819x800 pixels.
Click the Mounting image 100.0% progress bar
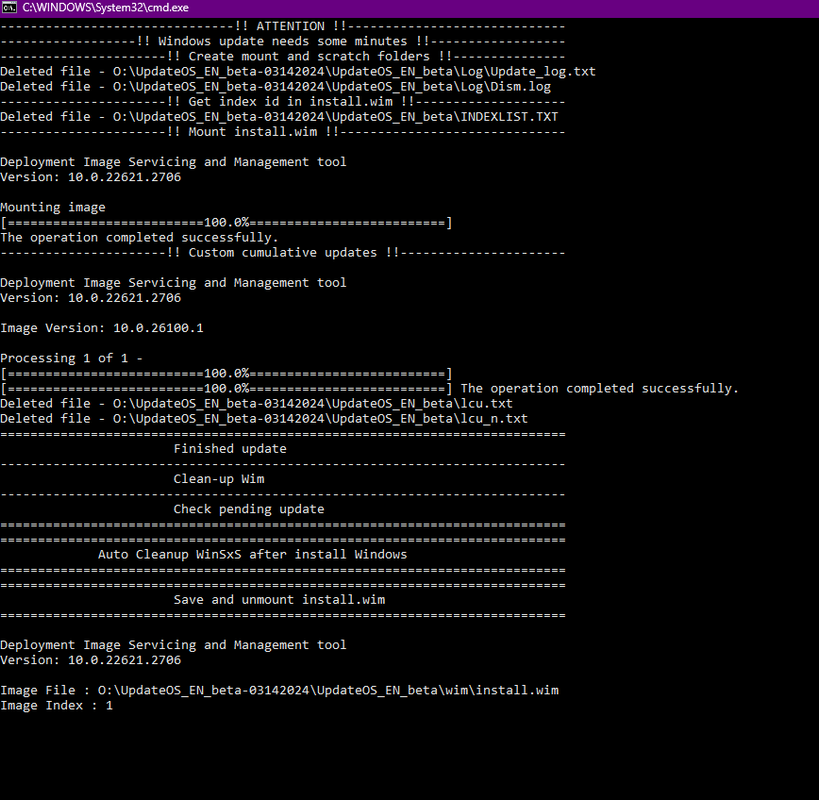[x=226, y=223]
